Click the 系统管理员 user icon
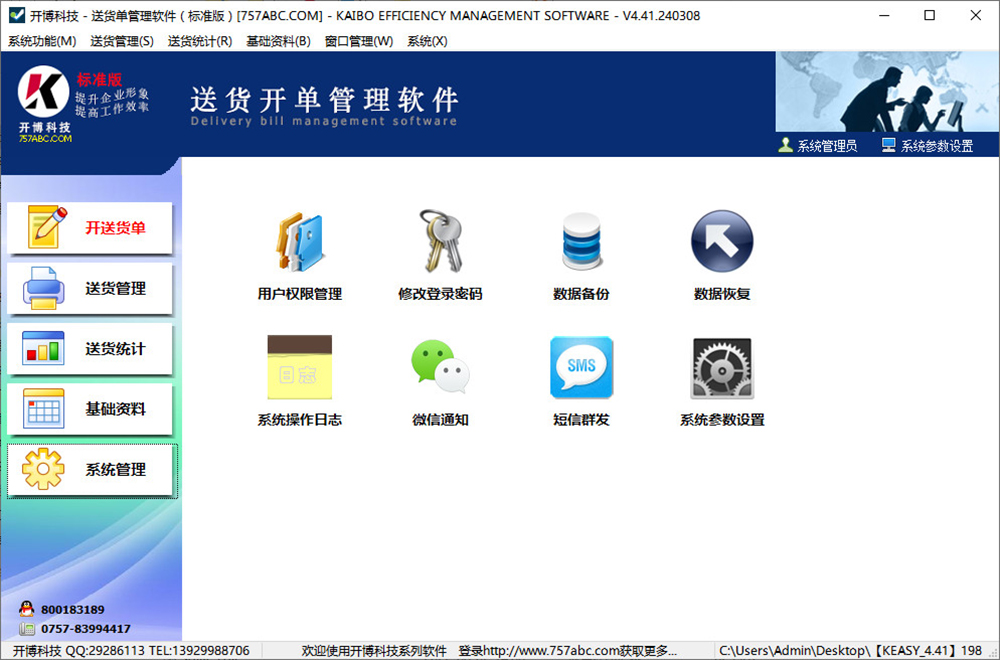Screen dimensions: 1000x660 [785, 145]
